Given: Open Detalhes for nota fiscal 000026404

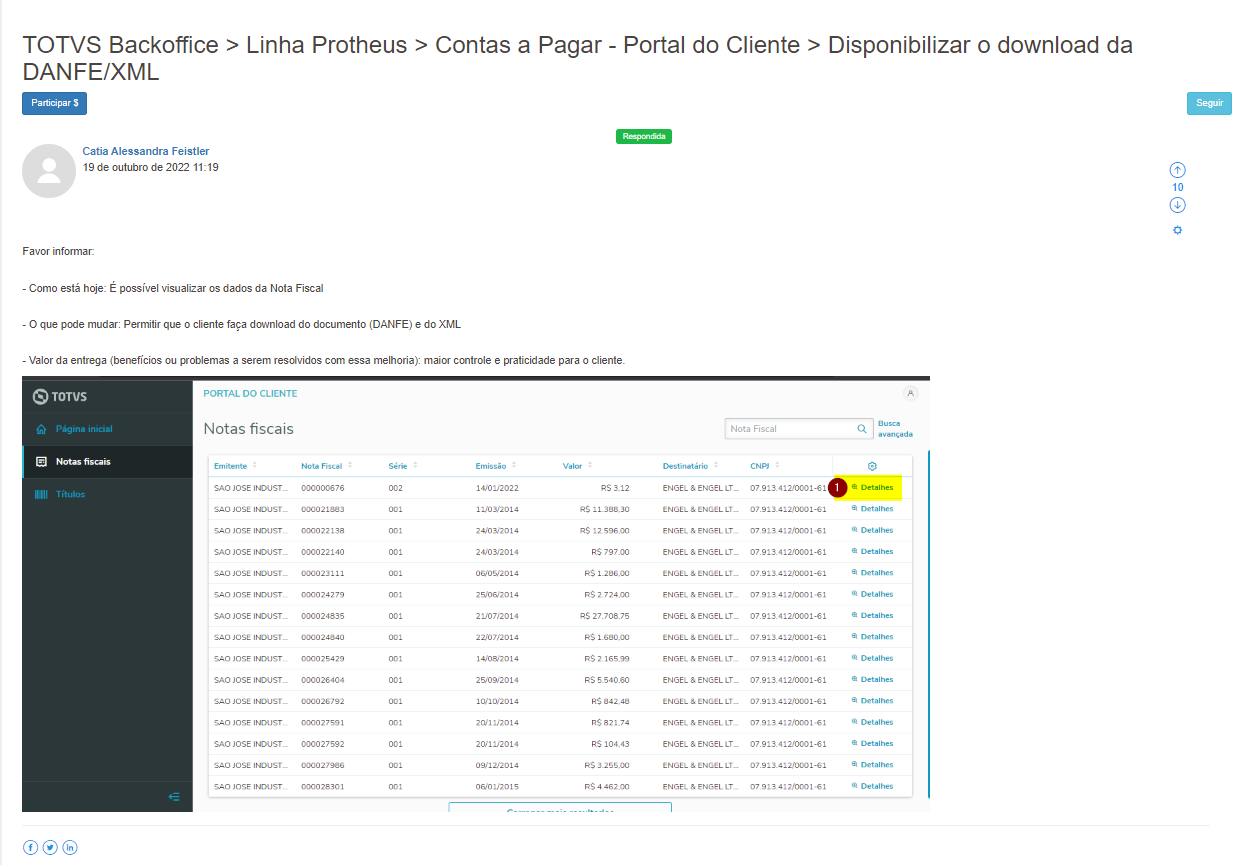Looking at the screenshot, I should [872, 680].
